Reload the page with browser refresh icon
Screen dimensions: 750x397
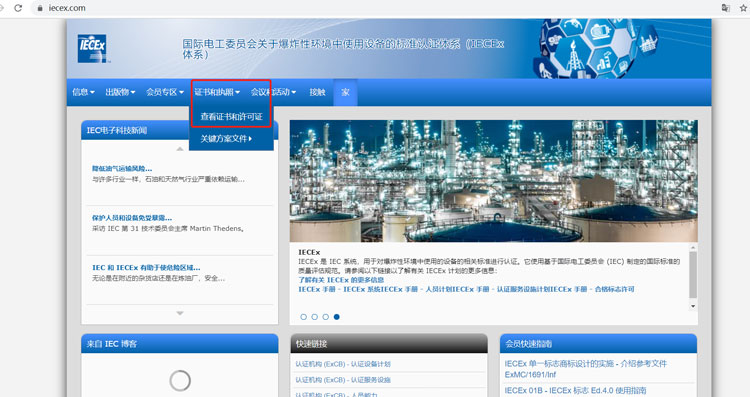coord(18,8)
